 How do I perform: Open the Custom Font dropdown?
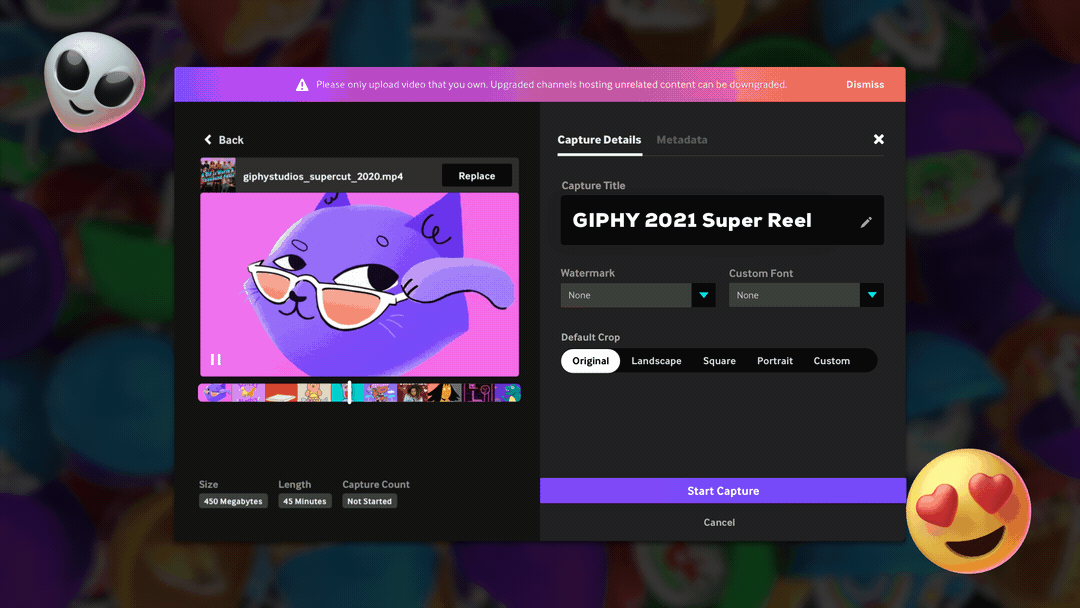click(806, 295)
